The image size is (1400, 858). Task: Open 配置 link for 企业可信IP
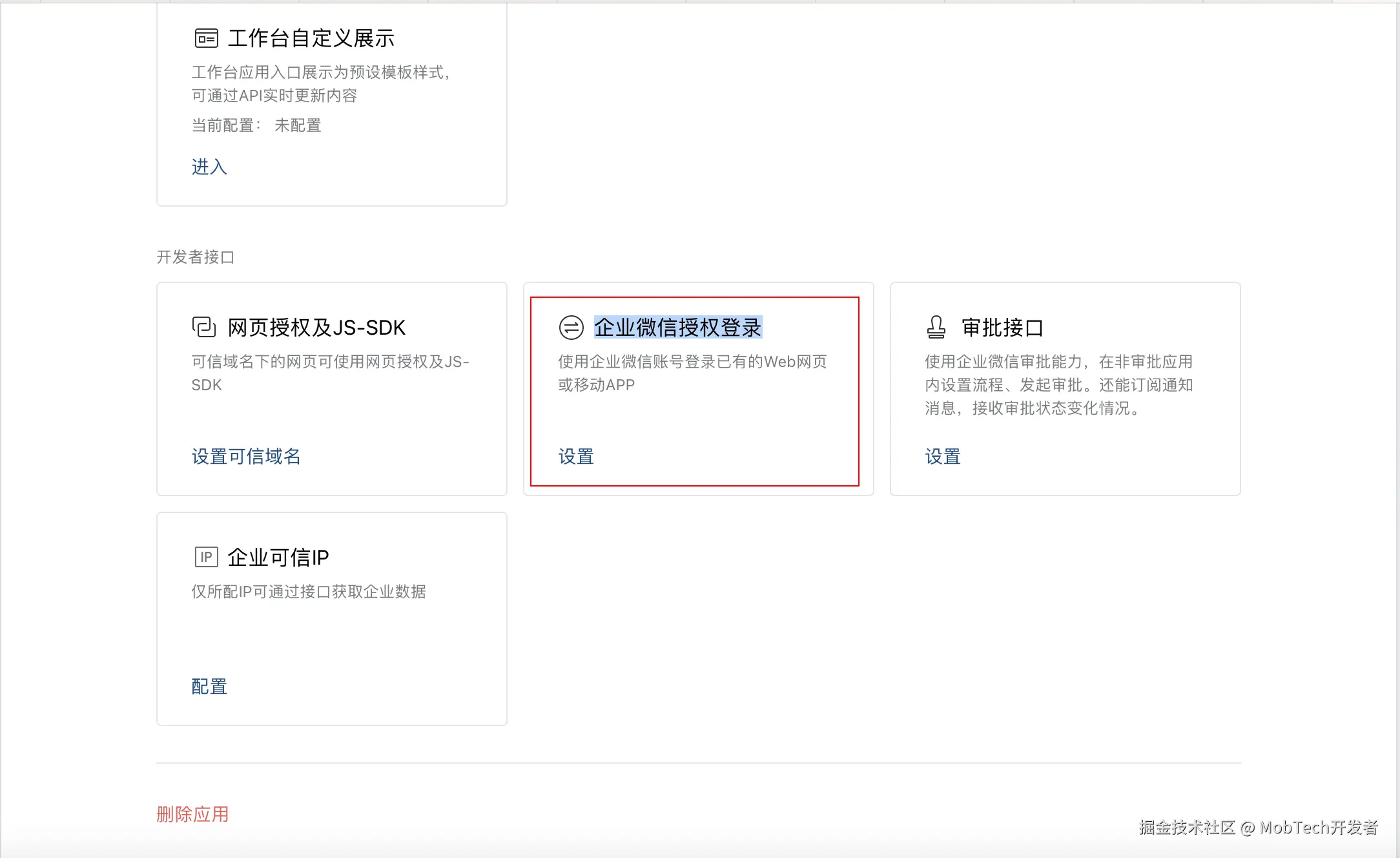tap(209, 686)
